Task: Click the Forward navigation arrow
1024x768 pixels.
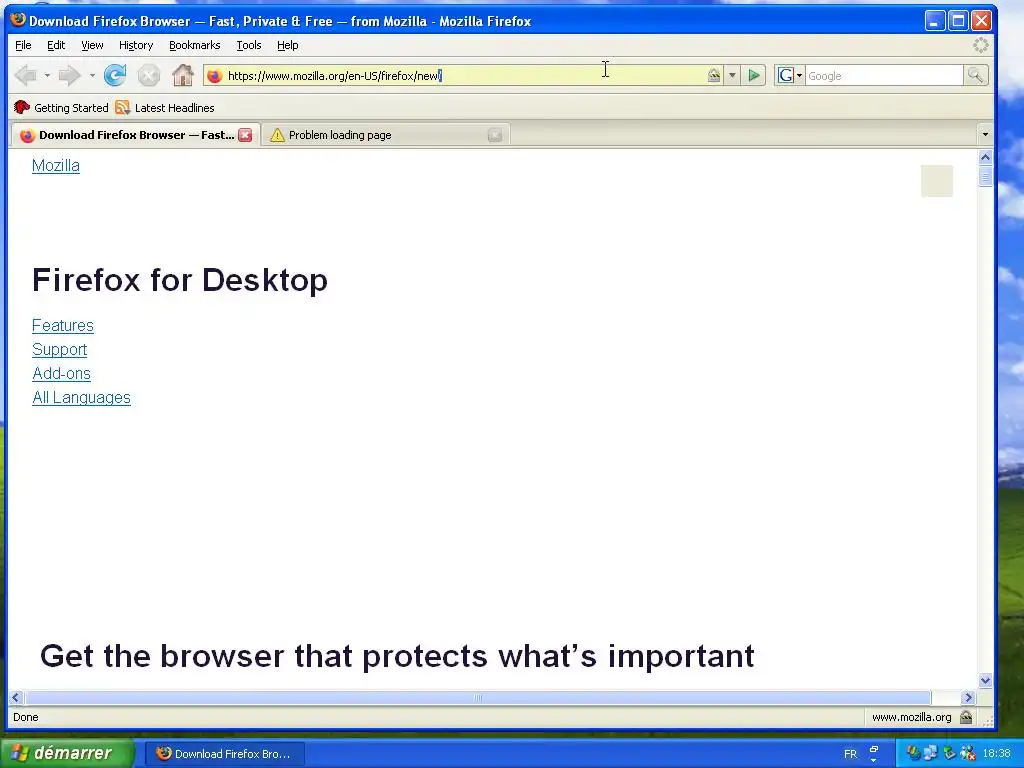Action: (x=69, y=76)
